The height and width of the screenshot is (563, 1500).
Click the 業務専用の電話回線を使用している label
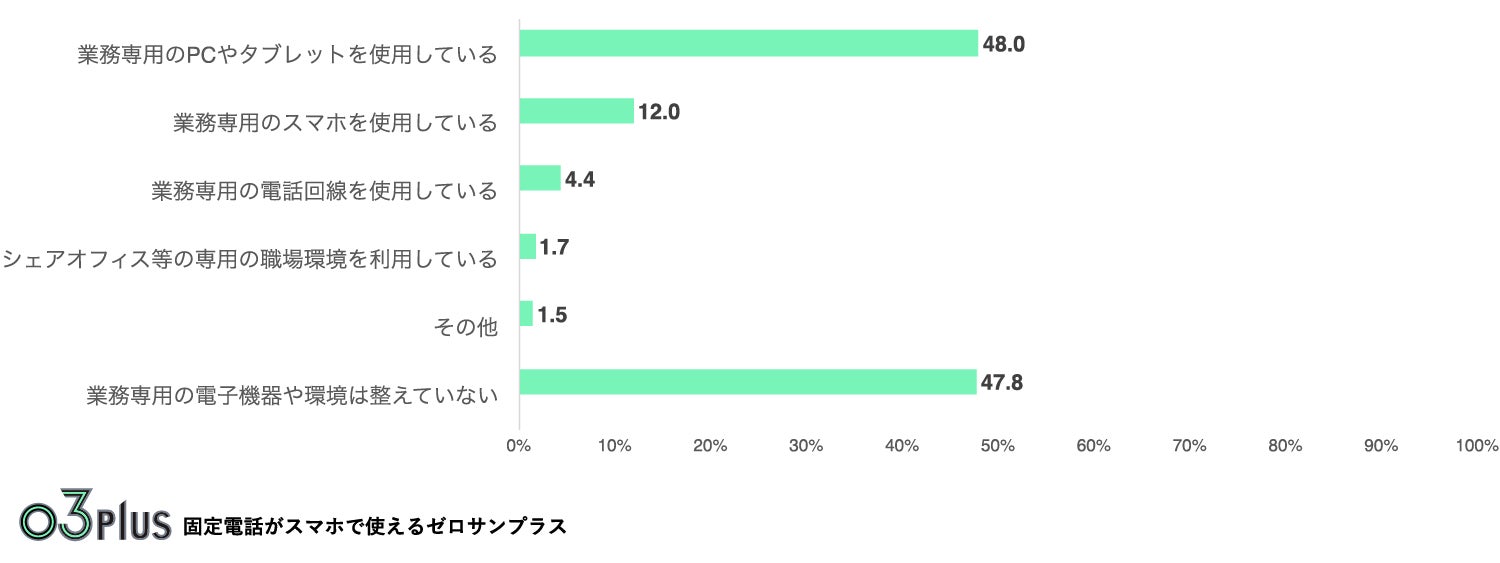click(324, 191)
